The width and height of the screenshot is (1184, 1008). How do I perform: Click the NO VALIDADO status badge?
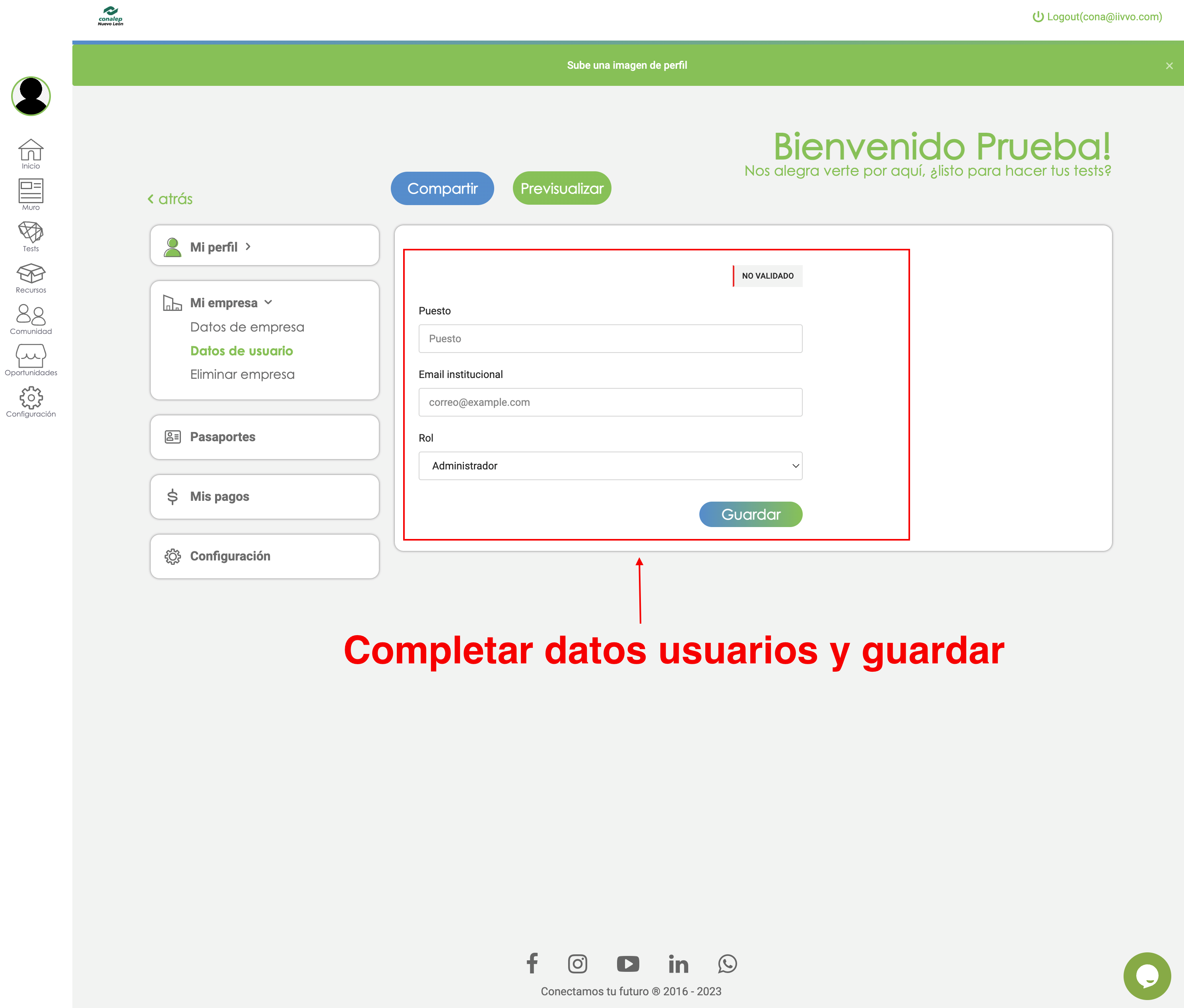tap(767, 276)
